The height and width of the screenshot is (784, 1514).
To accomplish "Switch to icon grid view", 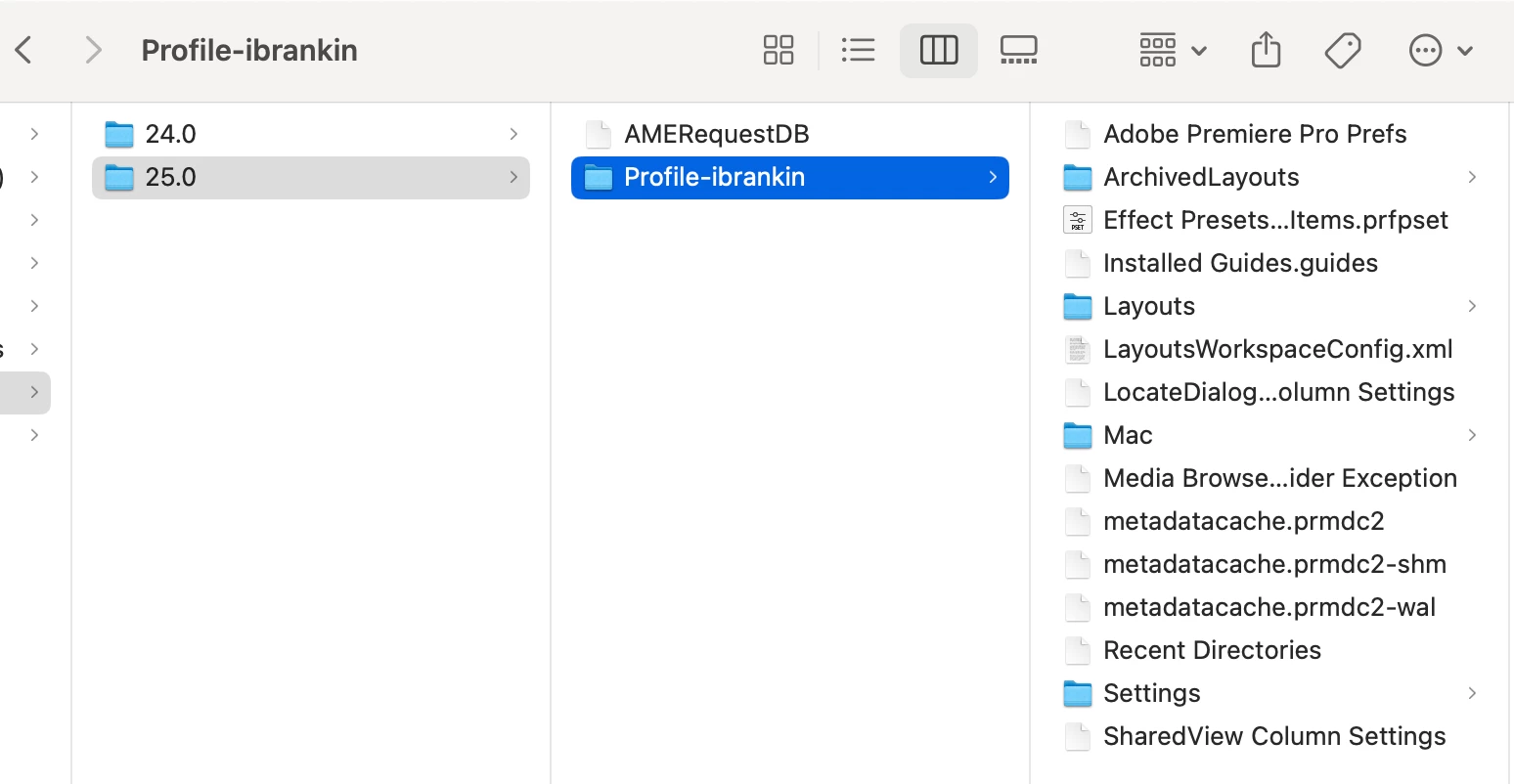I will (779, 50).
